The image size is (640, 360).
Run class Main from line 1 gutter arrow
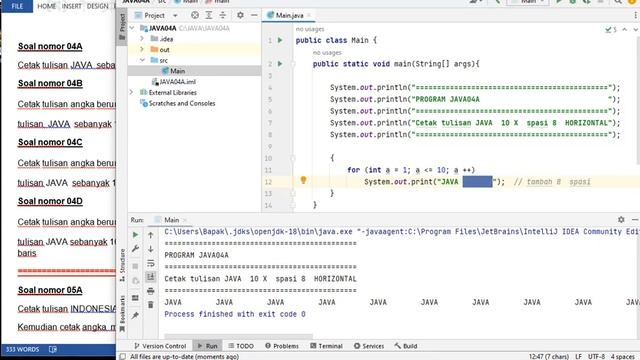point(280,40)
